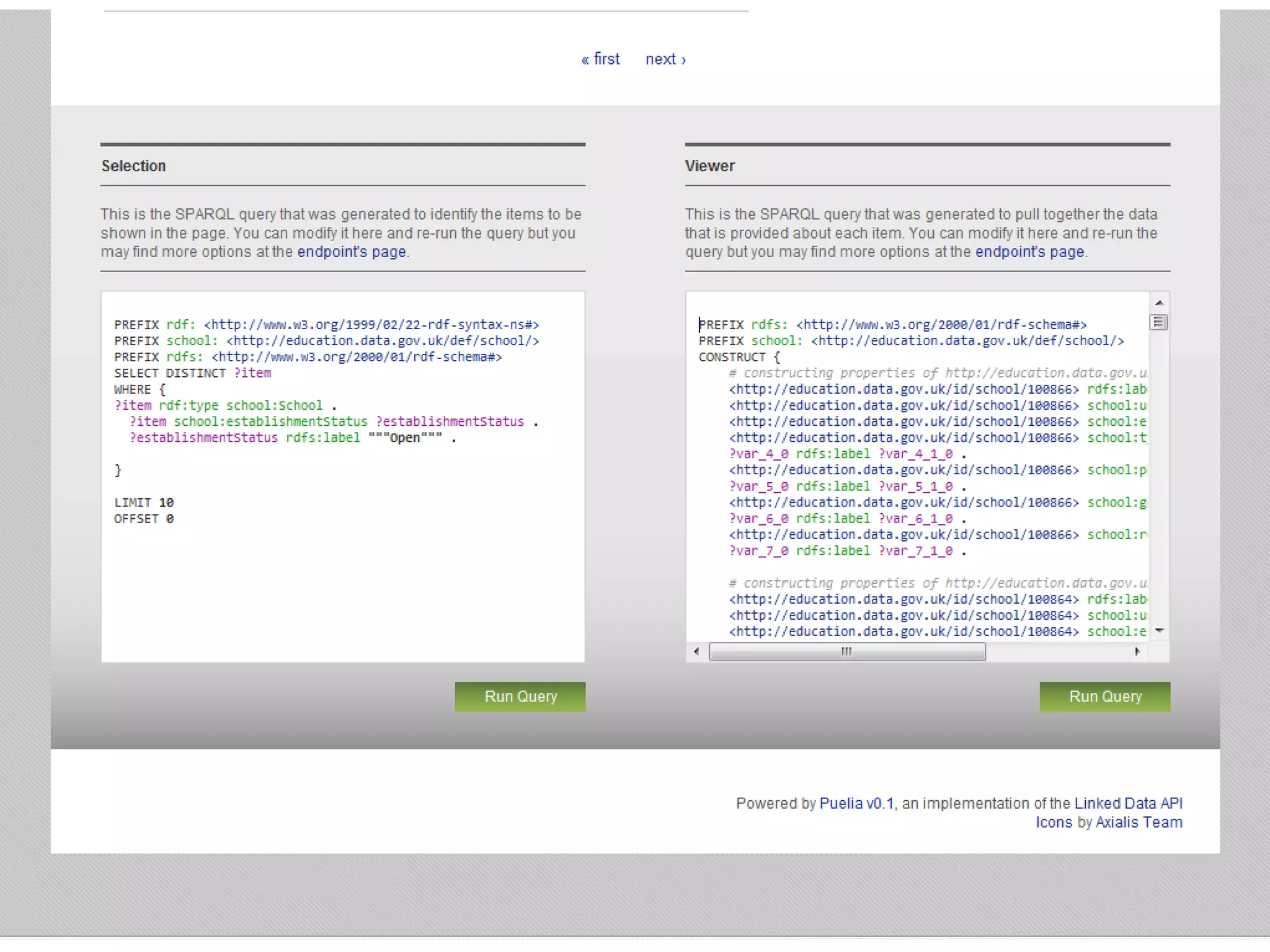Image resolution: width=1270 pixels, height=952 pixels.
Task: Open the Icons footer link
Action: pos(1054,822)
